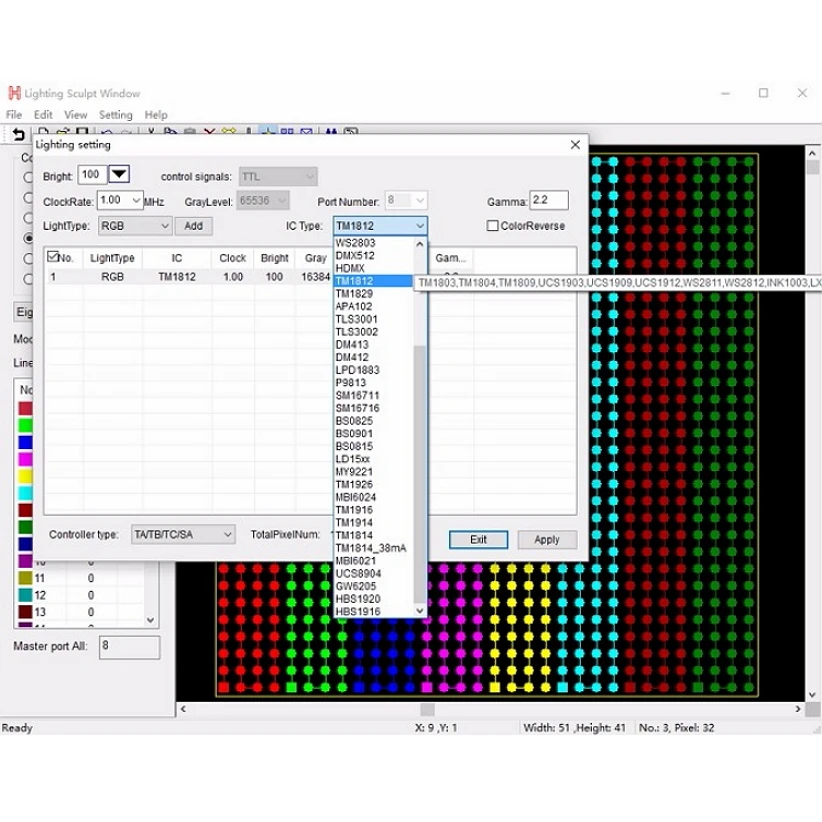Select HDMX in the IC Type list

point(374,268)
